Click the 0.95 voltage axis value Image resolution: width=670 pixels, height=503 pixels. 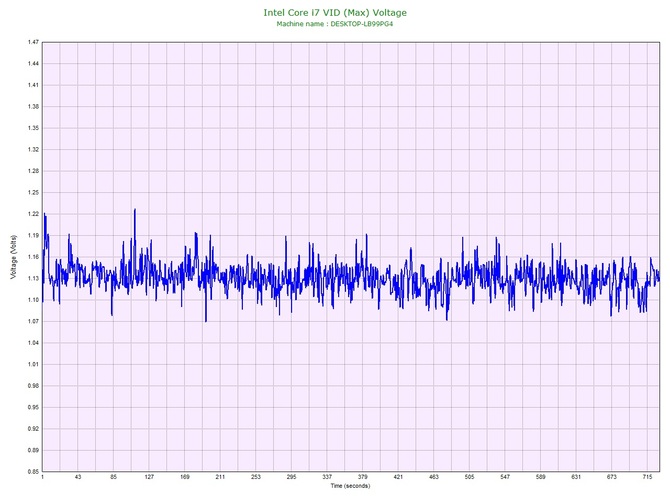[x=33, y=407]
